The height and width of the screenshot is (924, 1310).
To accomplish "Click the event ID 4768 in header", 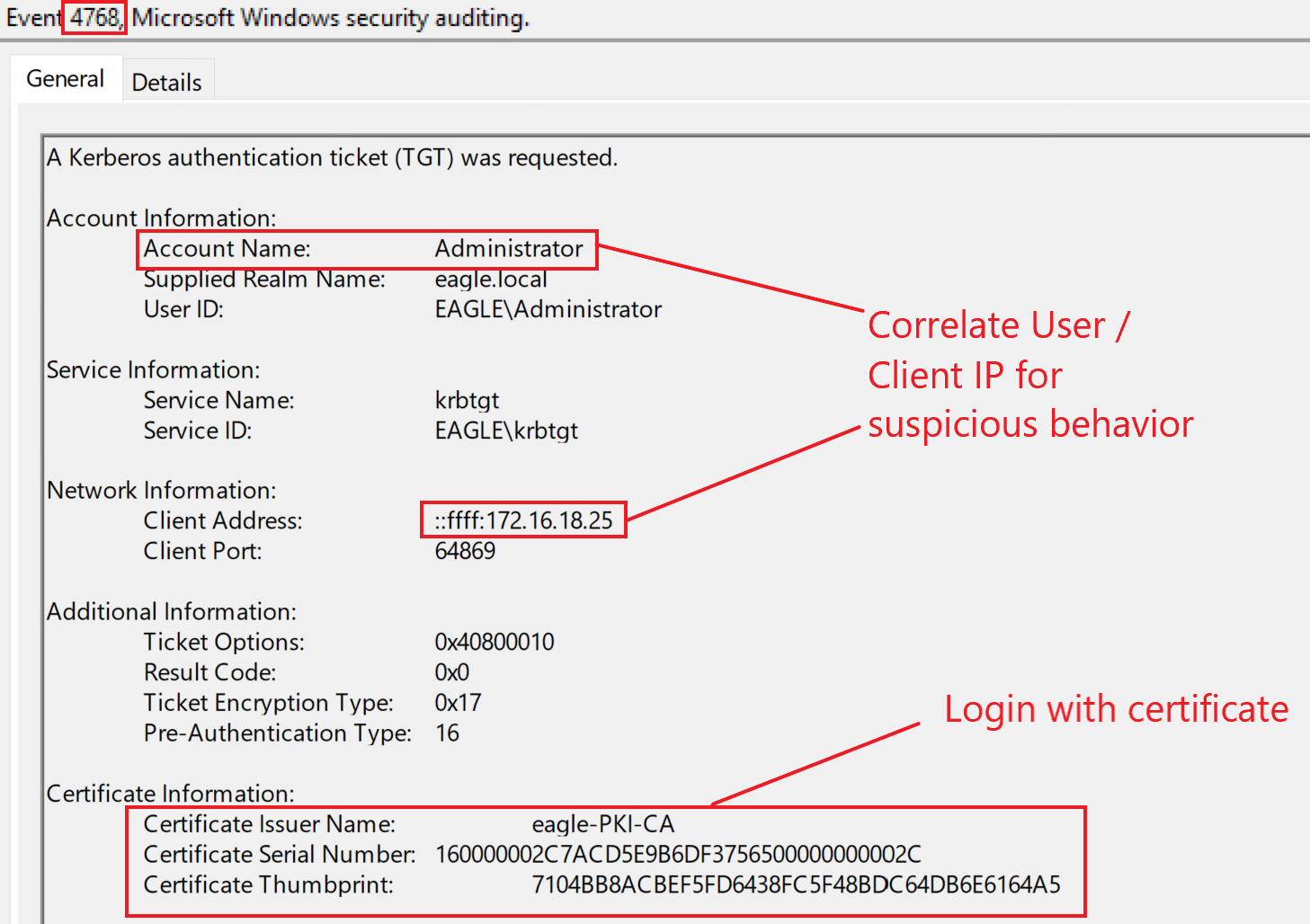I will (94, 18).
